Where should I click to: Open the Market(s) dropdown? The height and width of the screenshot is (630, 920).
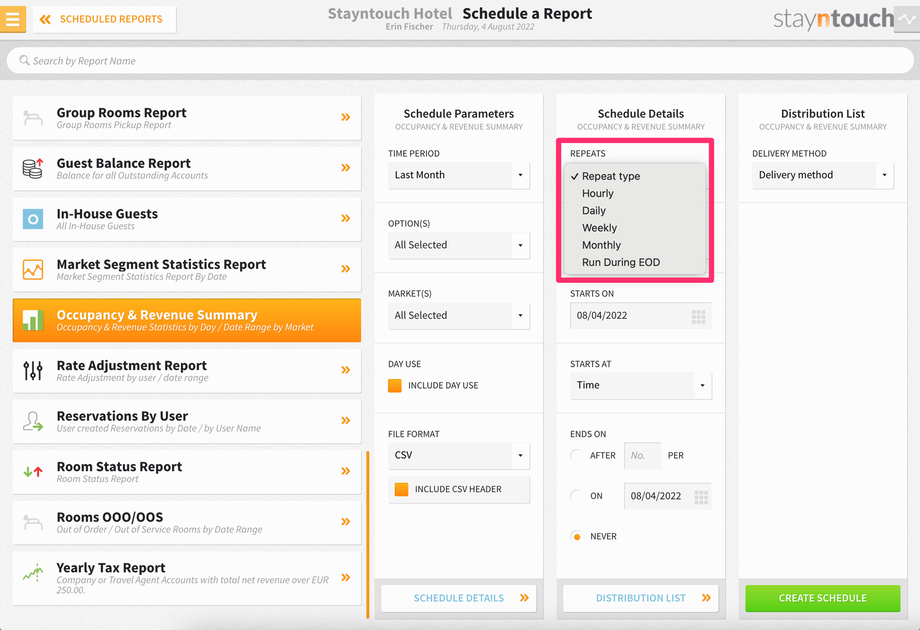pyautogui.click(x=459, y=316)
